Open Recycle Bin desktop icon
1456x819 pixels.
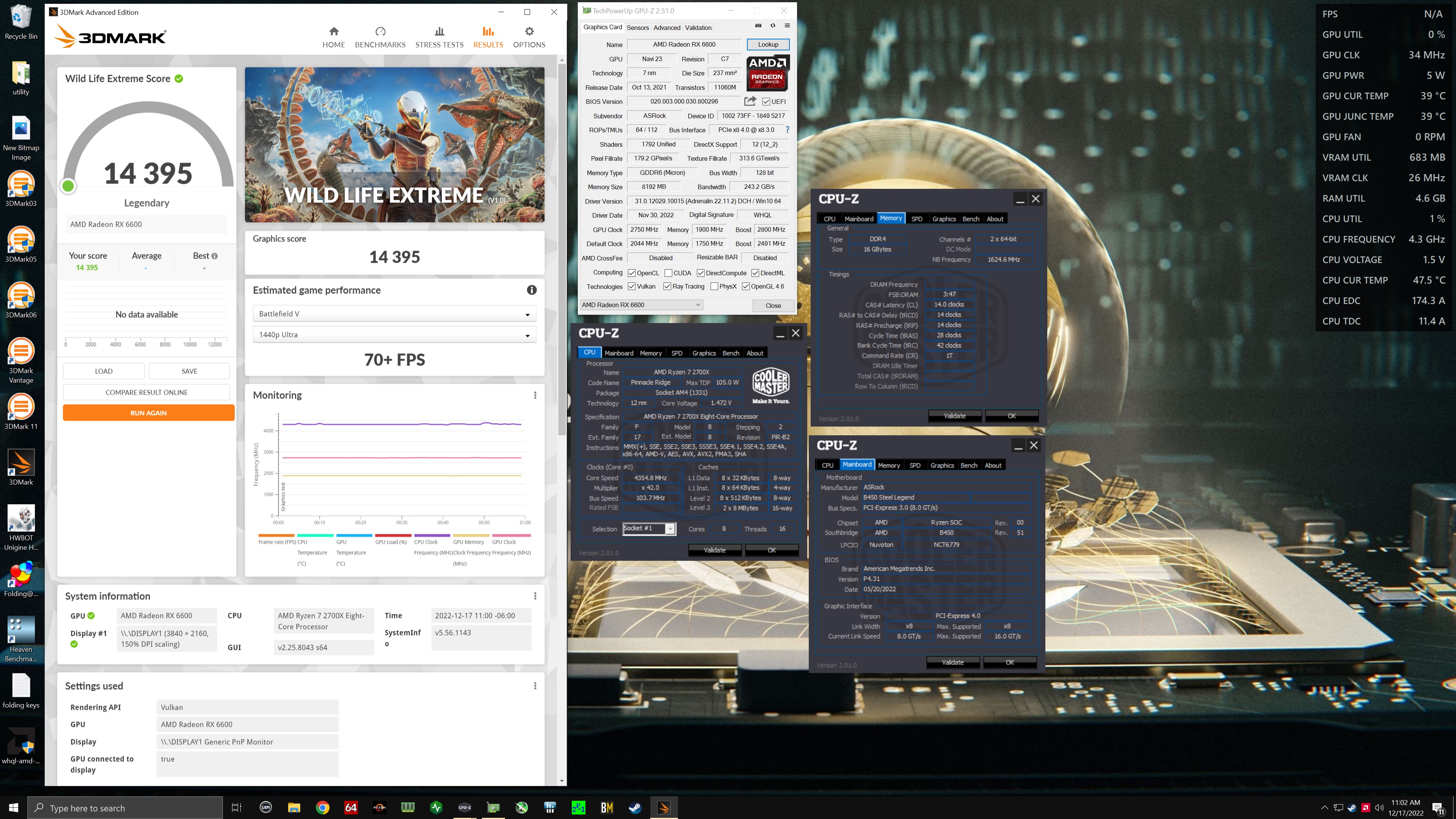pyautogui.click(x=21, y=22)
